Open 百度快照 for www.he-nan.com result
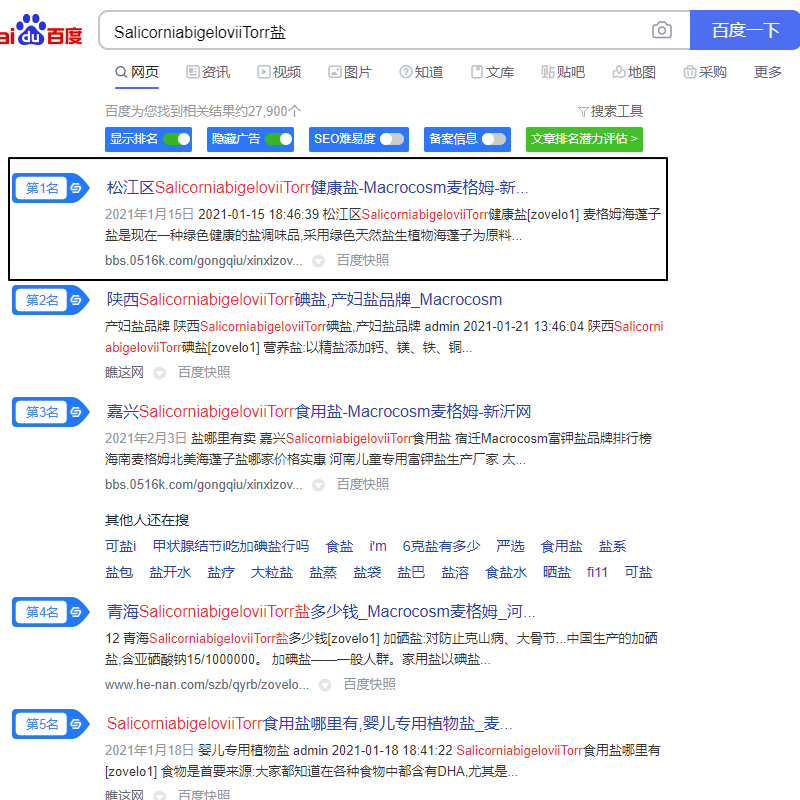The image size is (800, 800). click(x=369, y=684)
